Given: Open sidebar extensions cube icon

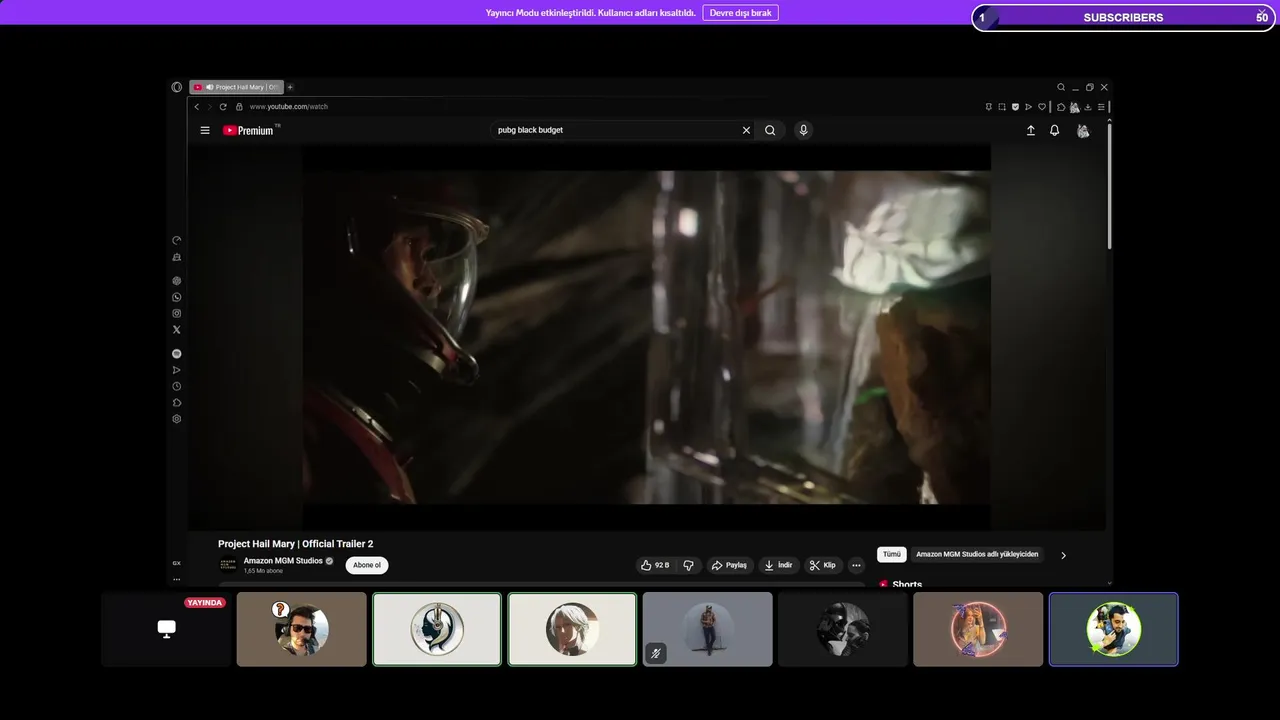Looking at the screenshot, I should (177, 402).
